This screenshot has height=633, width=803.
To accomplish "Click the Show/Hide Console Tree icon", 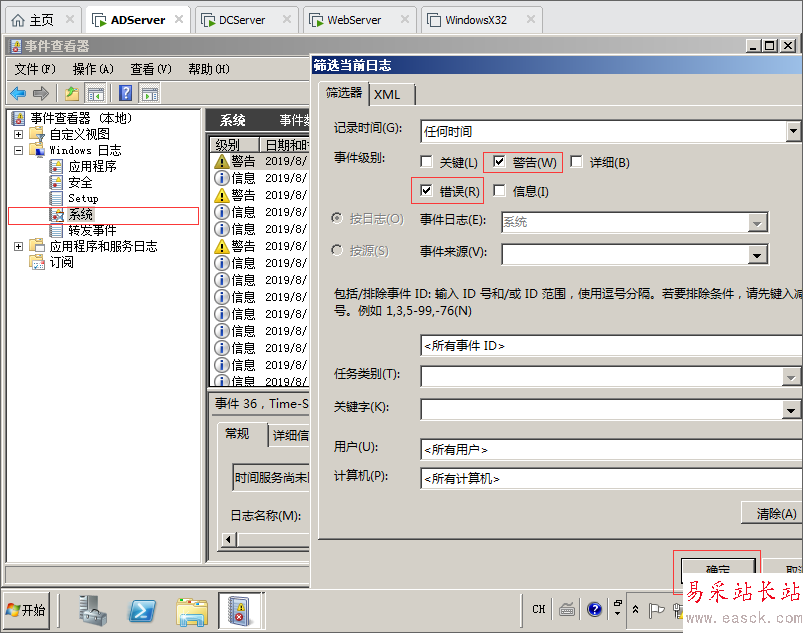I will (95, 94).
